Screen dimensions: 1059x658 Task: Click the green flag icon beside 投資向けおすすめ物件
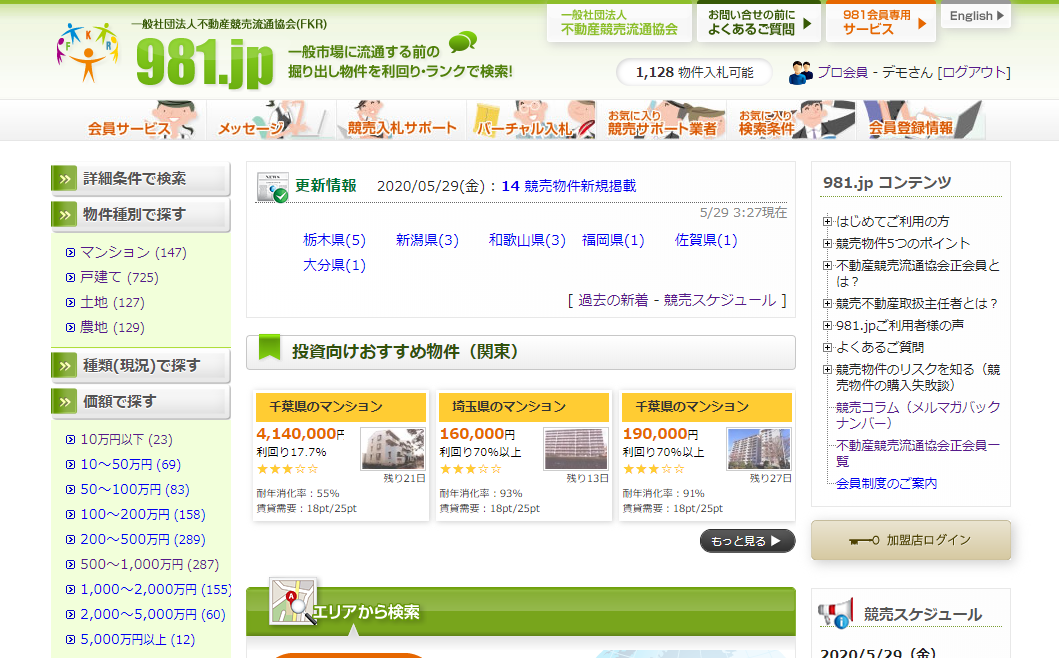click(x=269, y=347)
